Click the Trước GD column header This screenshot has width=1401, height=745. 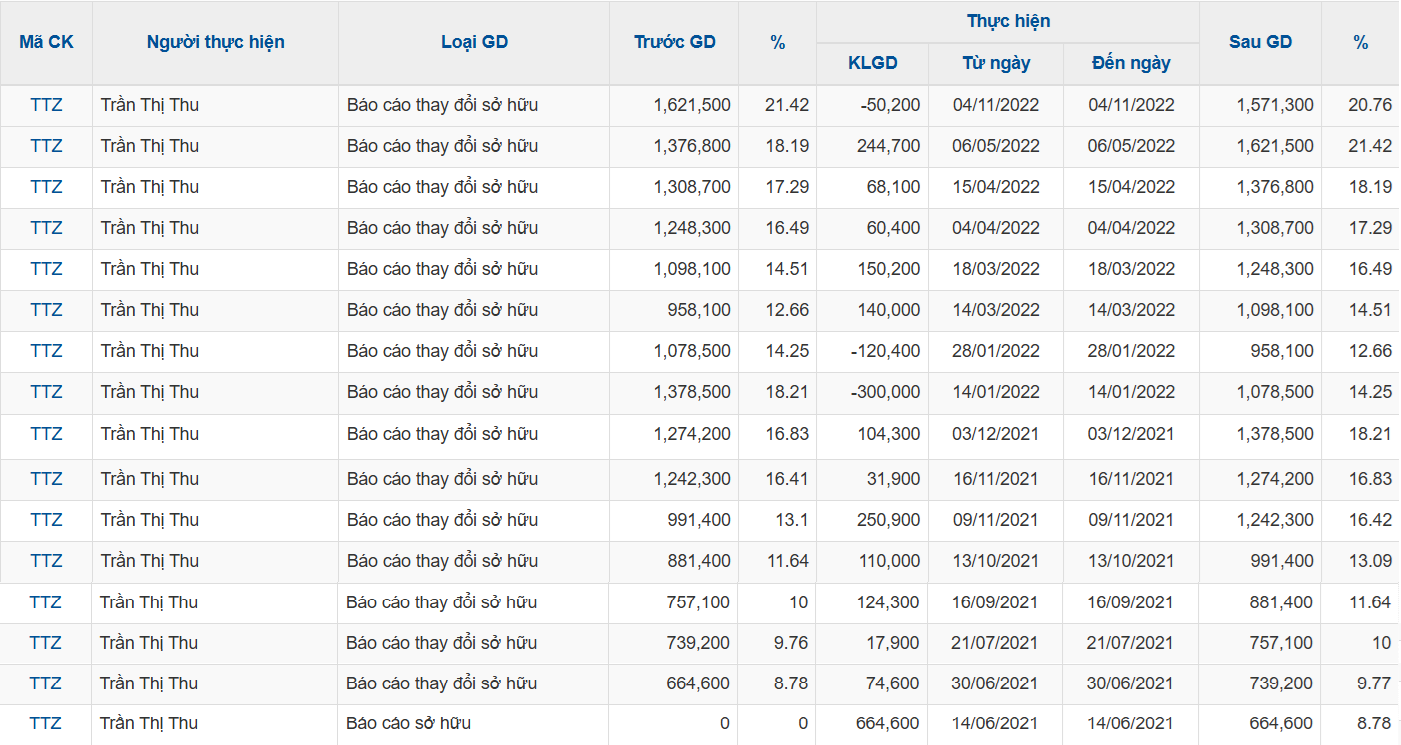coord(674,42)
